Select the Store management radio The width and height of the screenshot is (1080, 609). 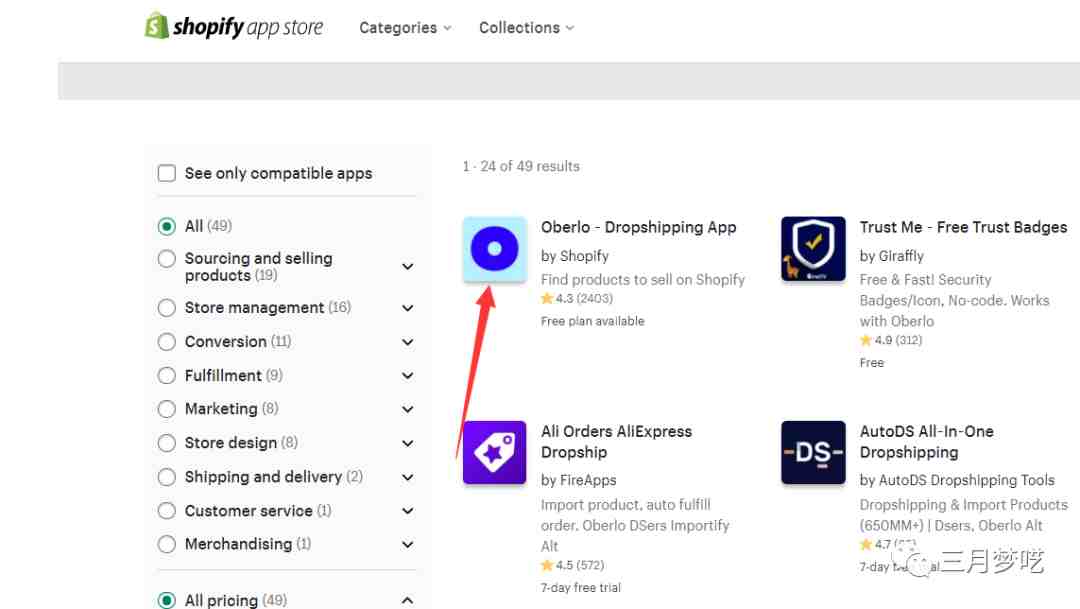click(x=167, y=307)
